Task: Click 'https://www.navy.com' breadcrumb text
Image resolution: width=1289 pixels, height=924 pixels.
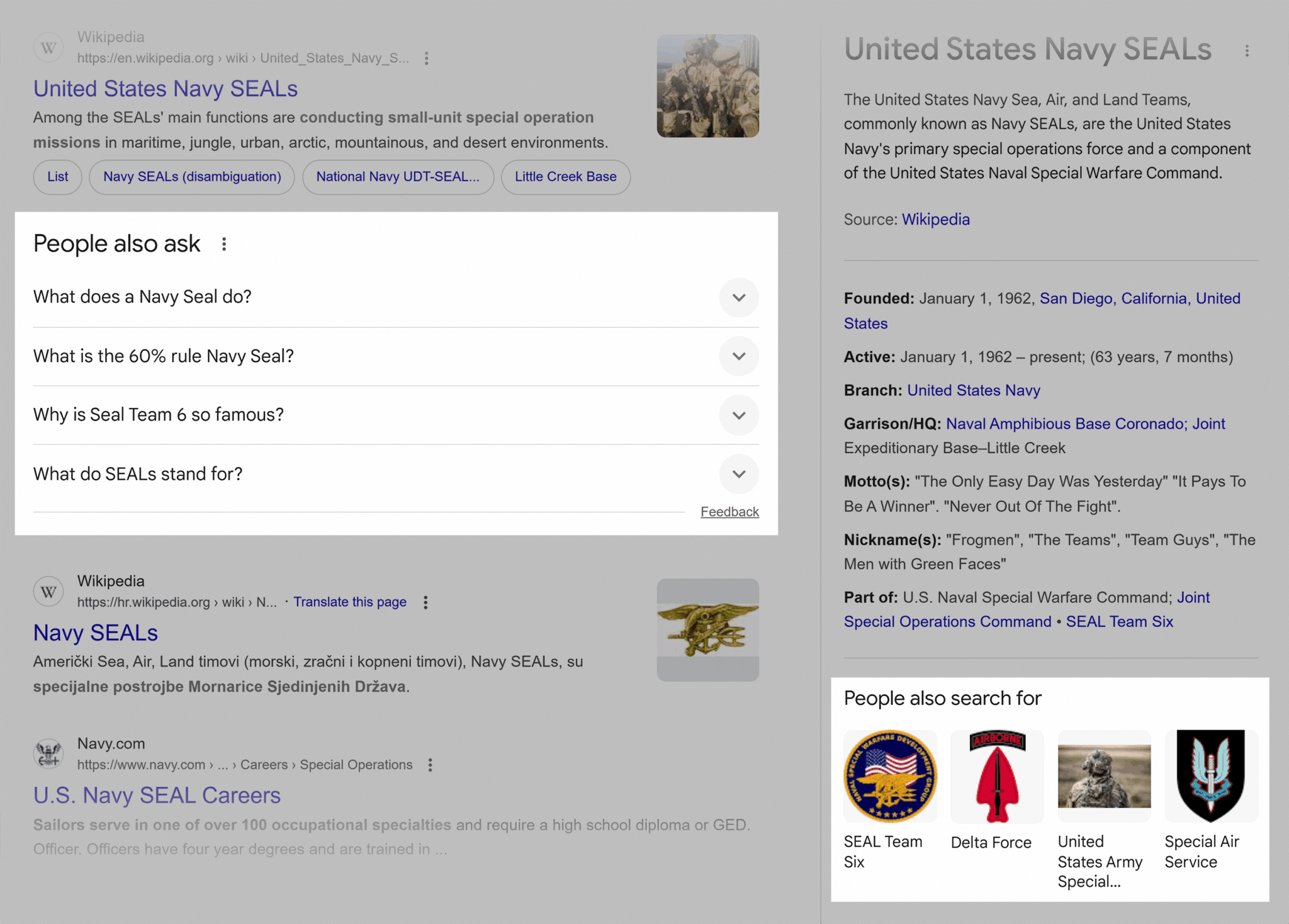Action: pyautogui.click(x=141, y=765)
